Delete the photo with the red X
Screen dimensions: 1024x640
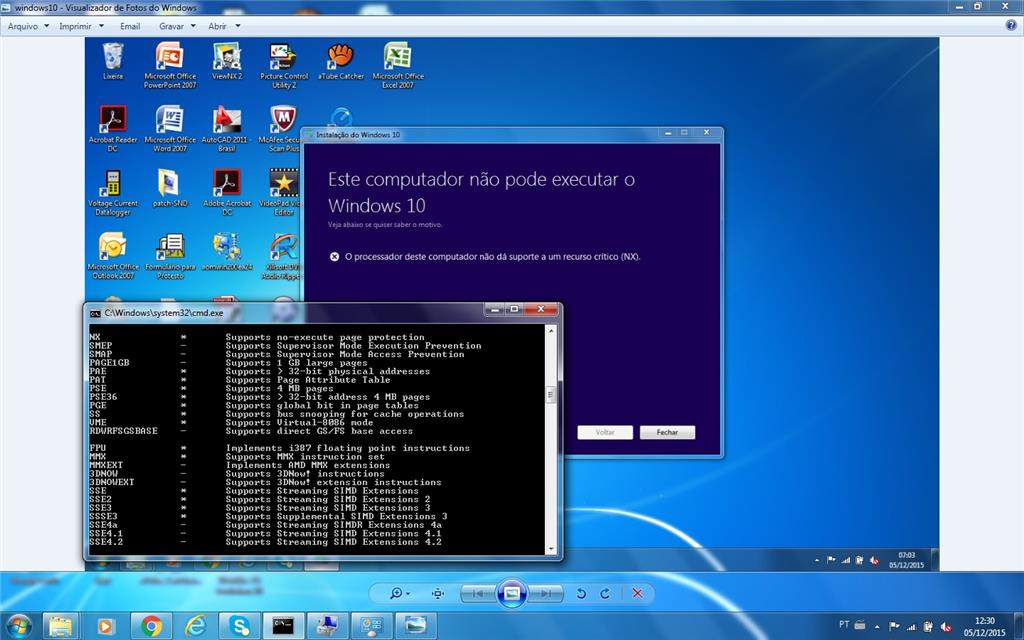point(637,593)
